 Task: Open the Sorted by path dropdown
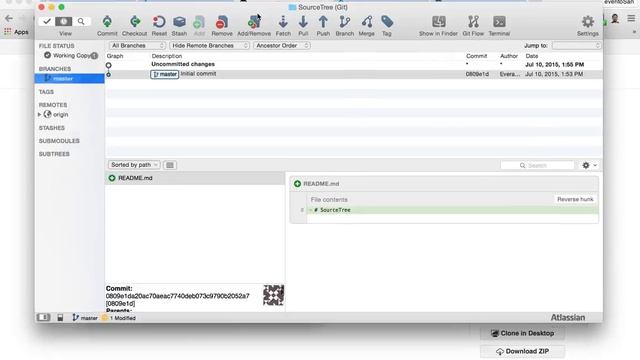(x=134, y=165)
